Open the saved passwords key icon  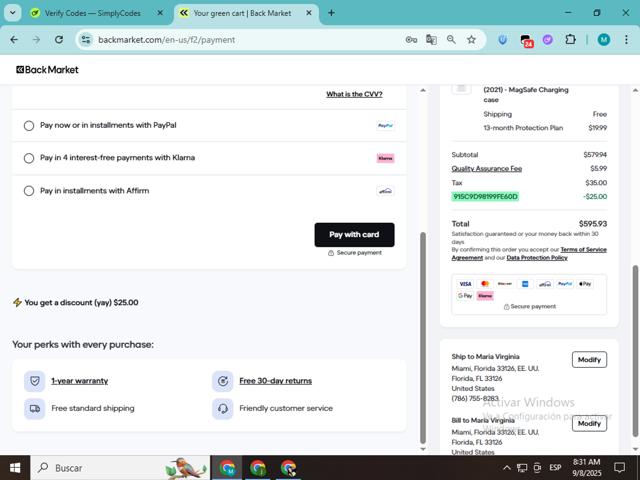click(x=411, y=40)
